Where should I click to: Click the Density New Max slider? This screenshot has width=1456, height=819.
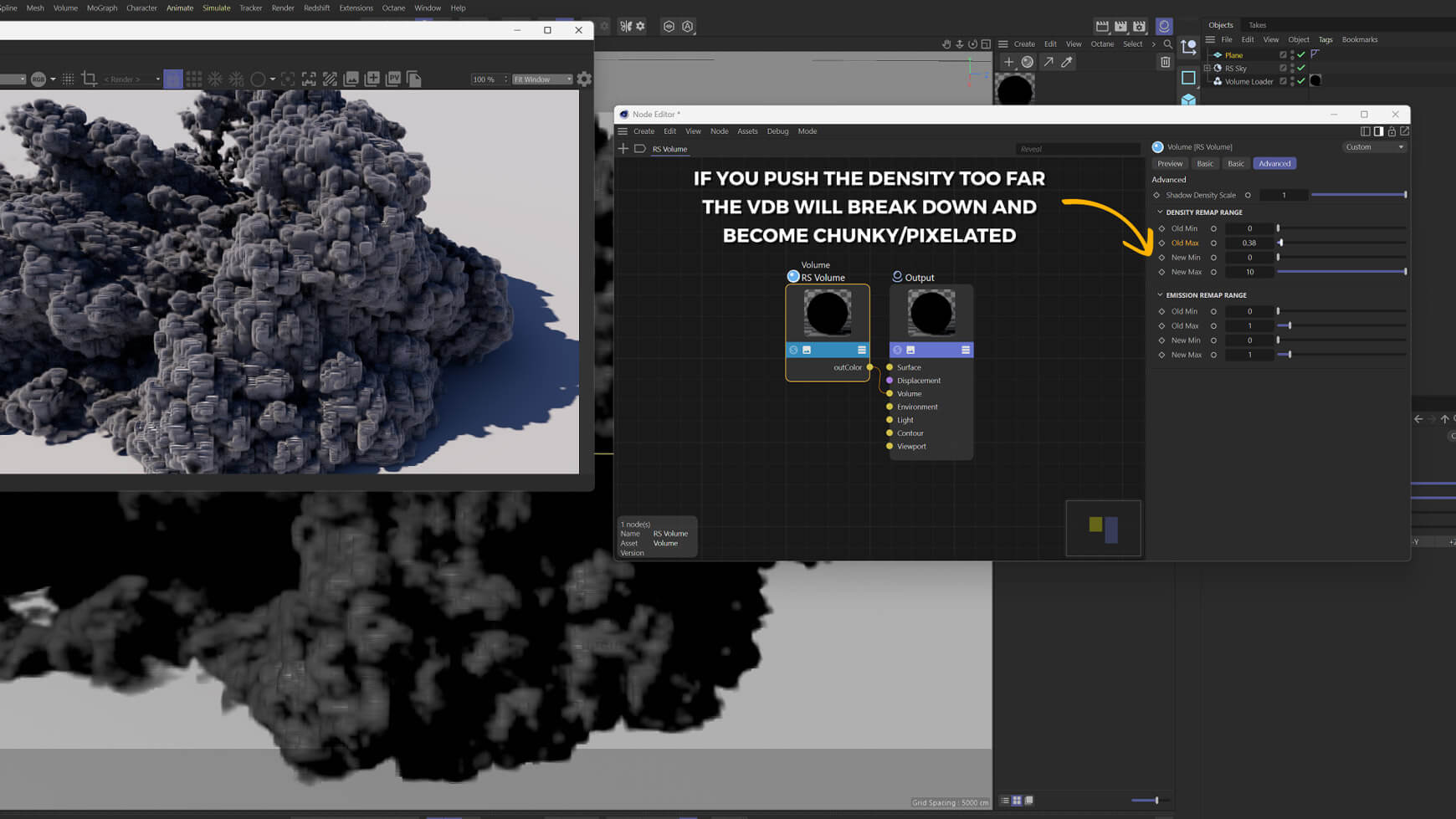coord(1341,272)
